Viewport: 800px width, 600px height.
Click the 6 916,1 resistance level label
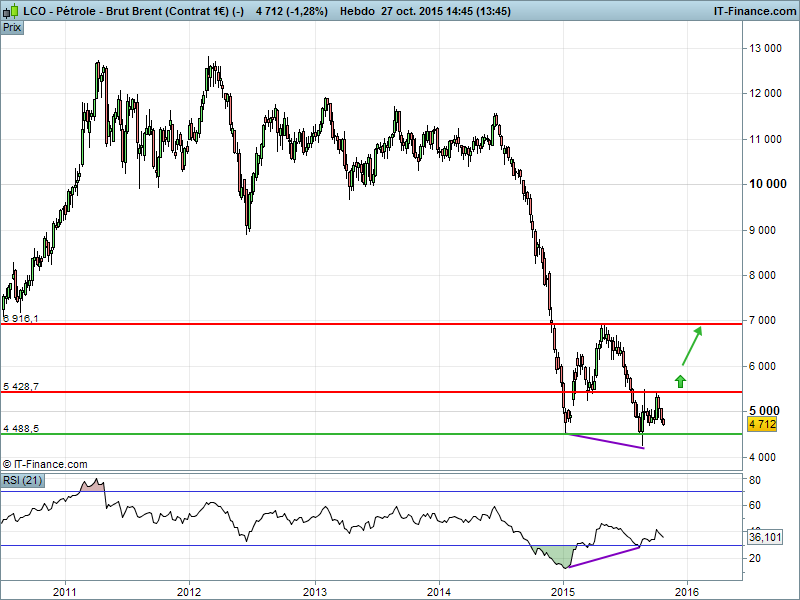coord(20,319)
